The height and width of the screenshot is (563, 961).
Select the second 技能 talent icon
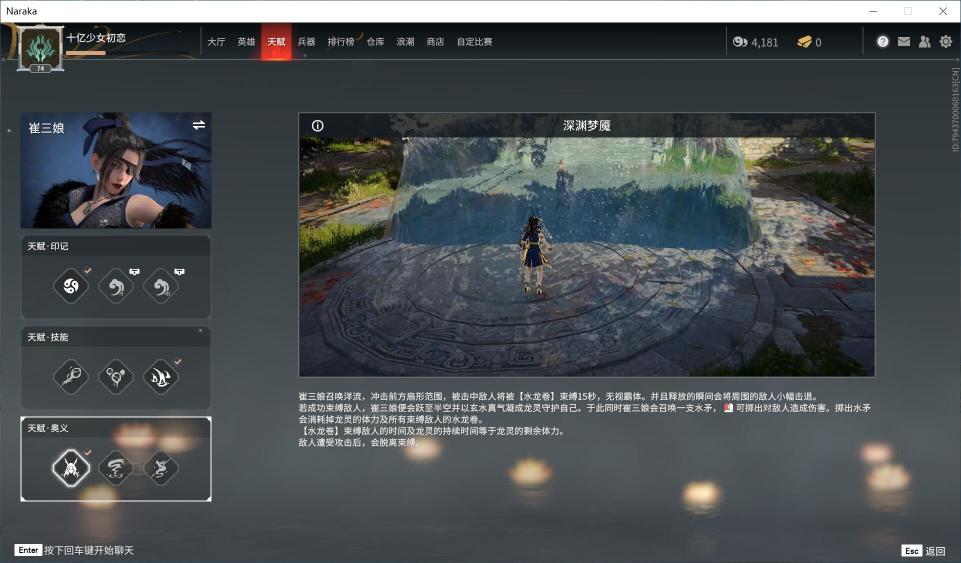(x=116, y=376)
